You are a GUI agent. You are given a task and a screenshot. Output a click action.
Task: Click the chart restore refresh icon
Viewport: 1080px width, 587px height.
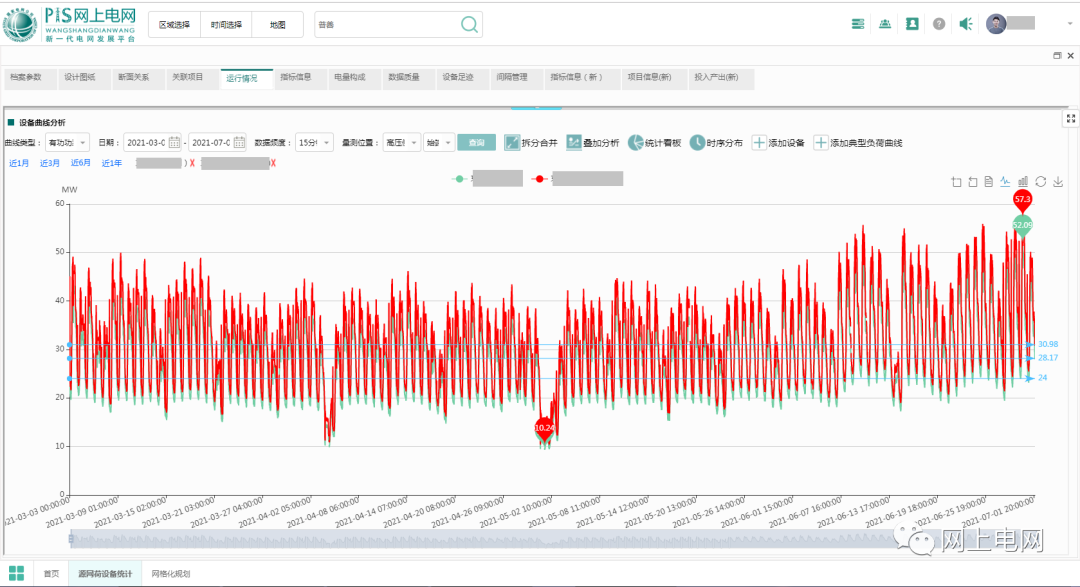[x=1041, y=182]
